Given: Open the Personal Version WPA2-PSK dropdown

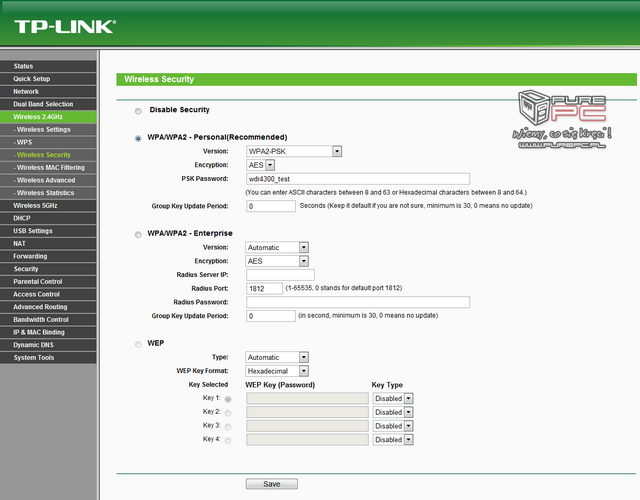Looking at the screenshot, I should point(294,151).
